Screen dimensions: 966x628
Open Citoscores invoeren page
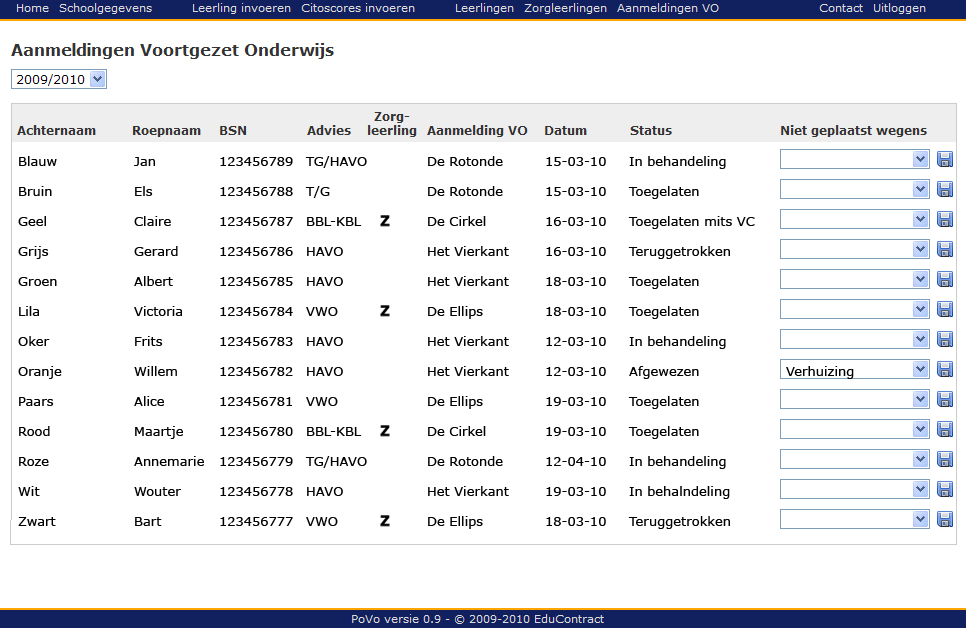point(358,8)
